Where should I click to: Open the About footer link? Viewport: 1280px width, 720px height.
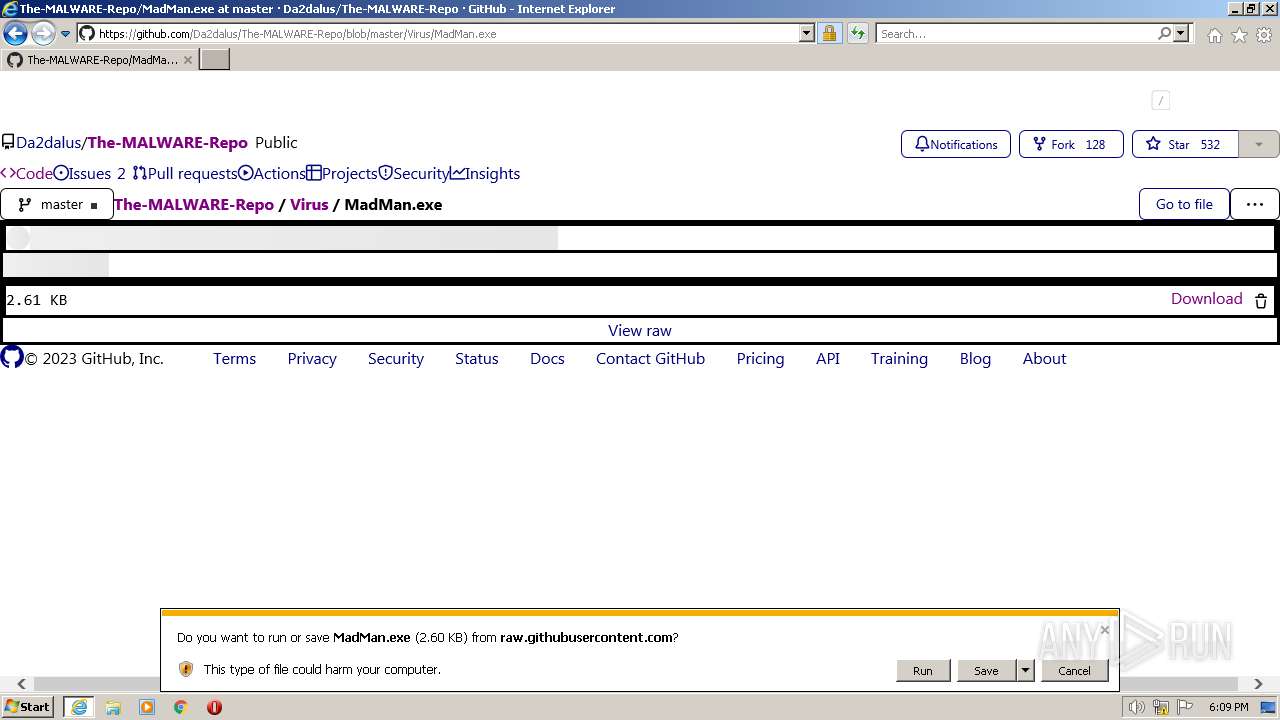point(1045,358)
